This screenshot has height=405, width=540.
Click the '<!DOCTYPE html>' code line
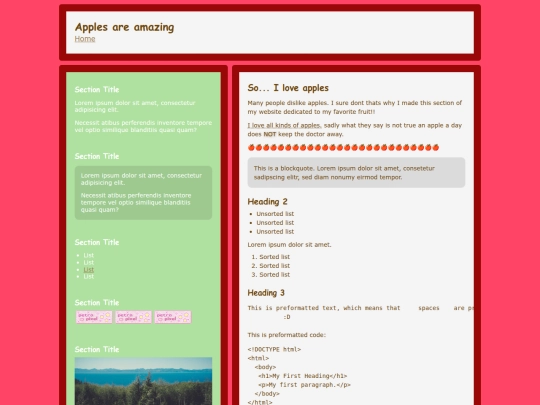point(274,349)
